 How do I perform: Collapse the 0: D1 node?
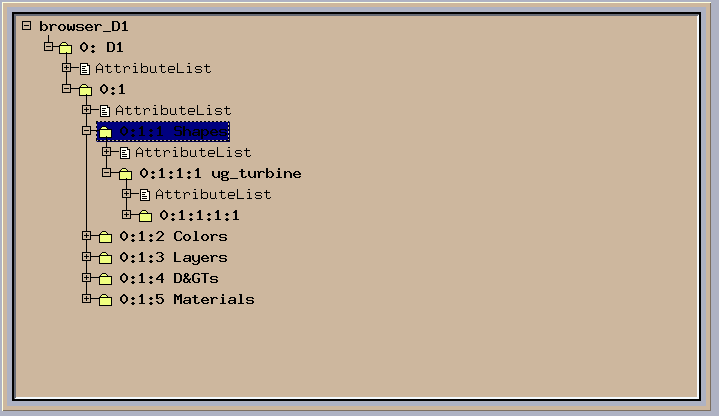48,47
